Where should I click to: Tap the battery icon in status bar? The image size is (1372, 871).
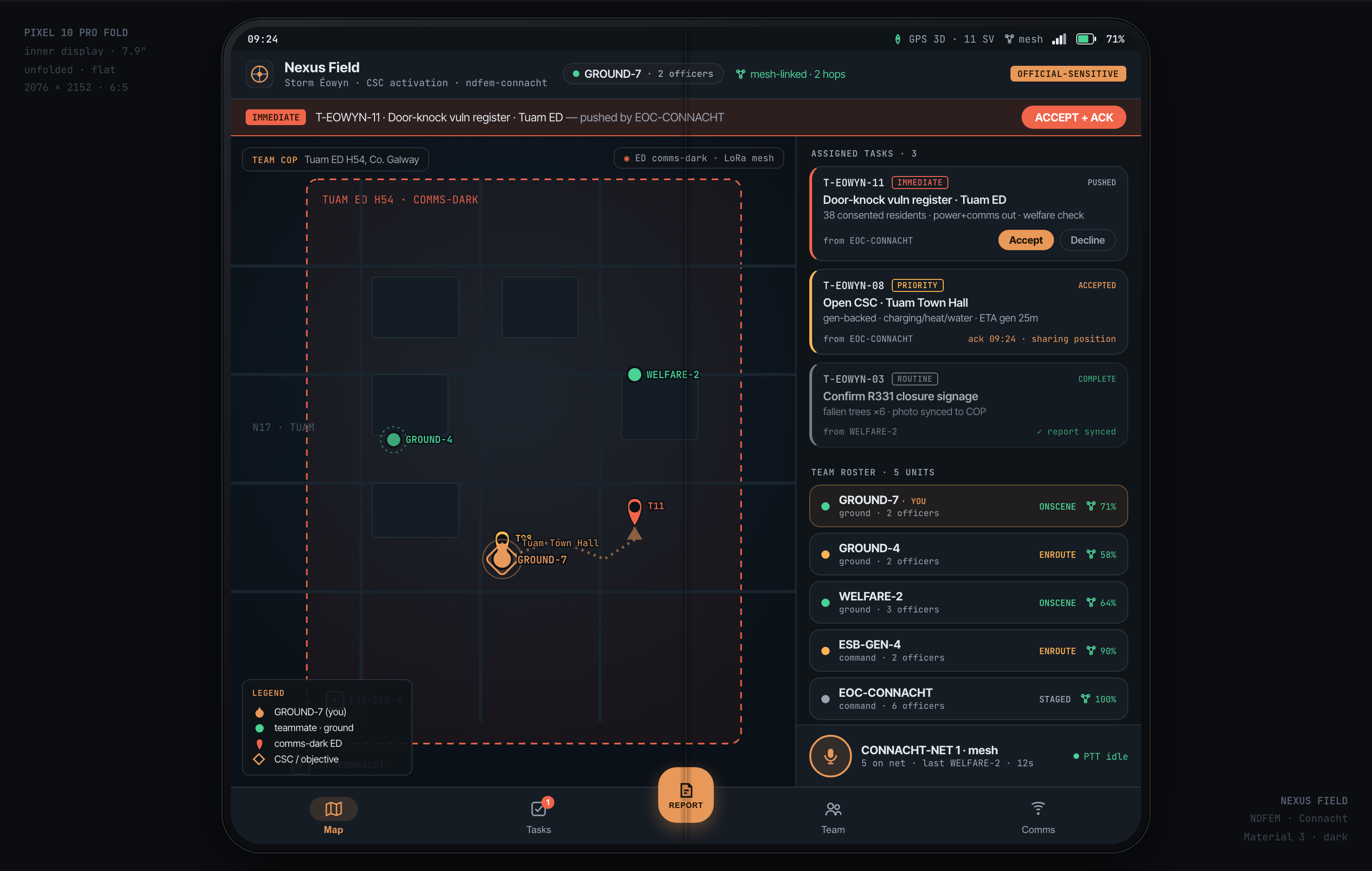[1086, 39]
